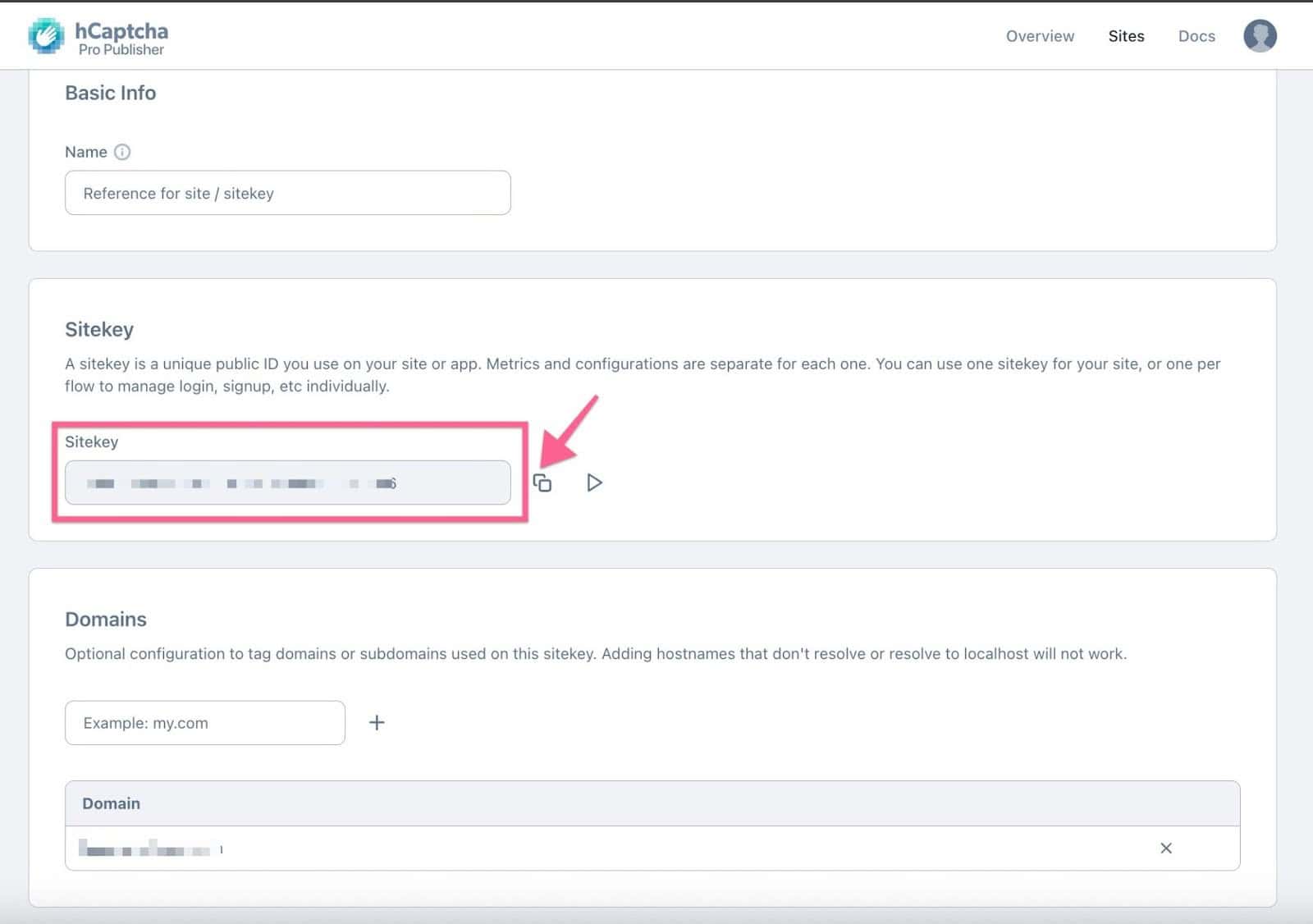
Task: Select Overview in the top navigation
Action: (x=1039, y=35)
